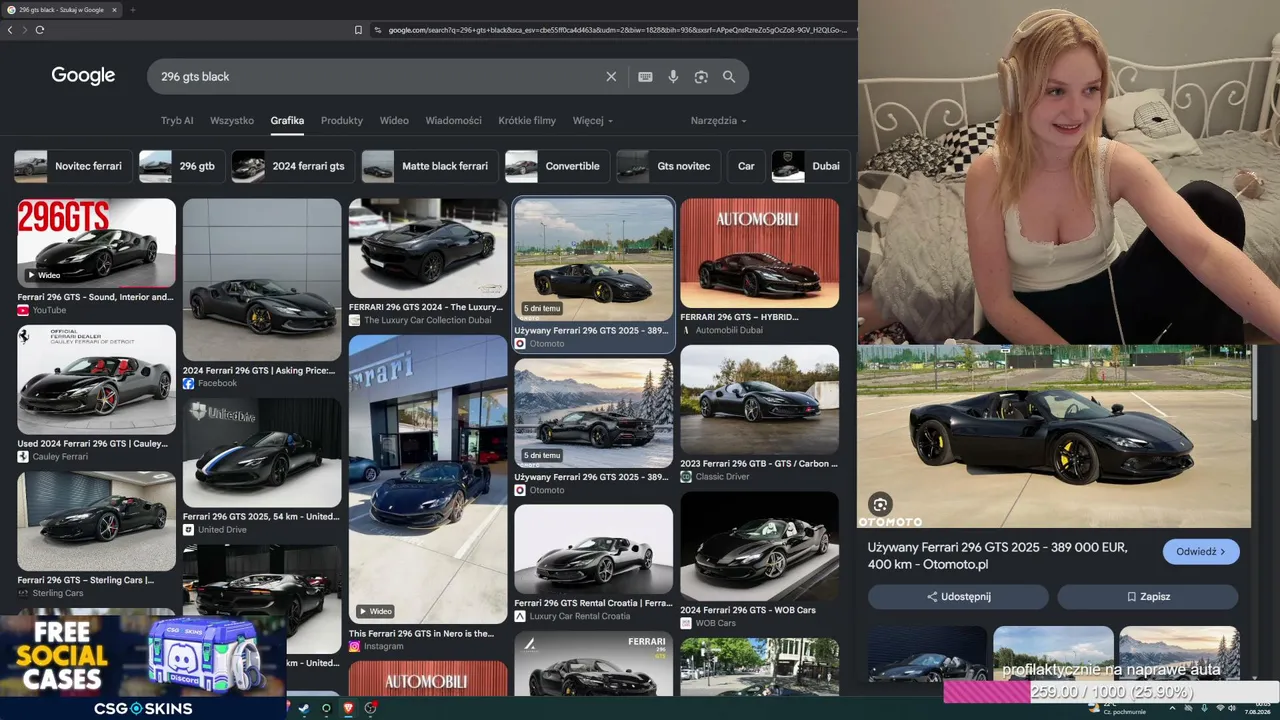This screenshot has height=720, width=1280.
Task: Close the '296 gts black' browser tab
Action: pos(114,10)
